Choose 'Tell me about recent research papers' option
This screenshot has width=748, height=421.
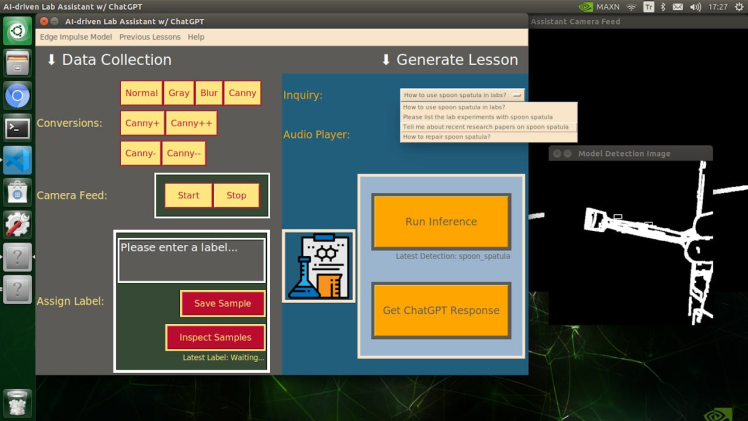click(x=486, y=127)
